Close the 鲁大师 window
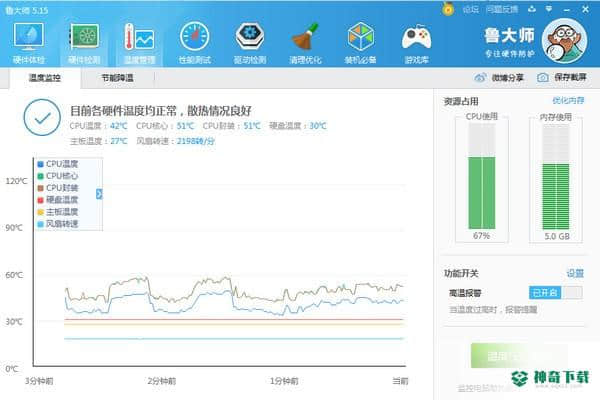The width and height of the screenshot is (600, 400). (x=585, y=9)
